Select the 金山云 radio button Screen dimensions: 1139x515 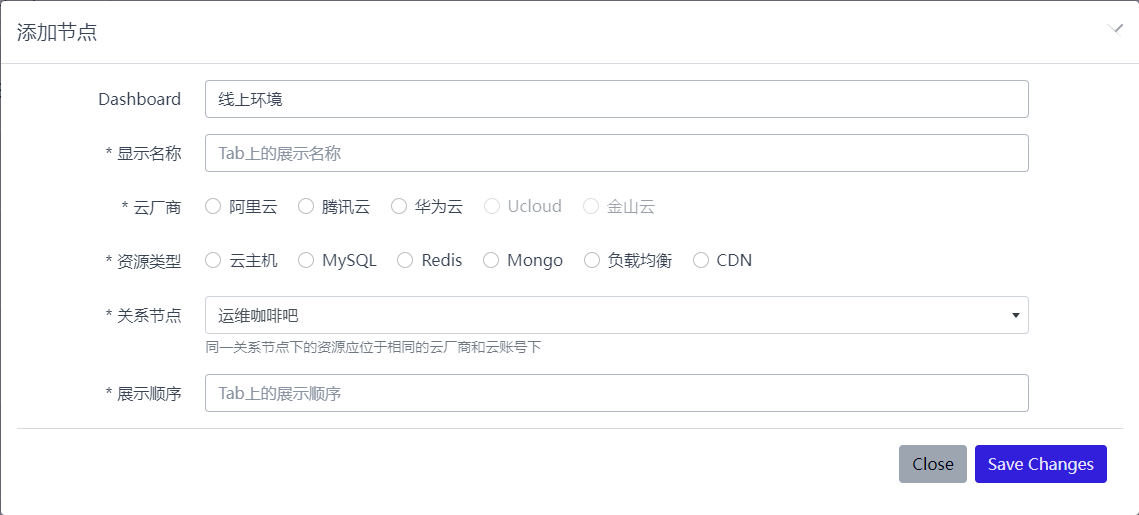pyautogui.click(x=591, y=207)
